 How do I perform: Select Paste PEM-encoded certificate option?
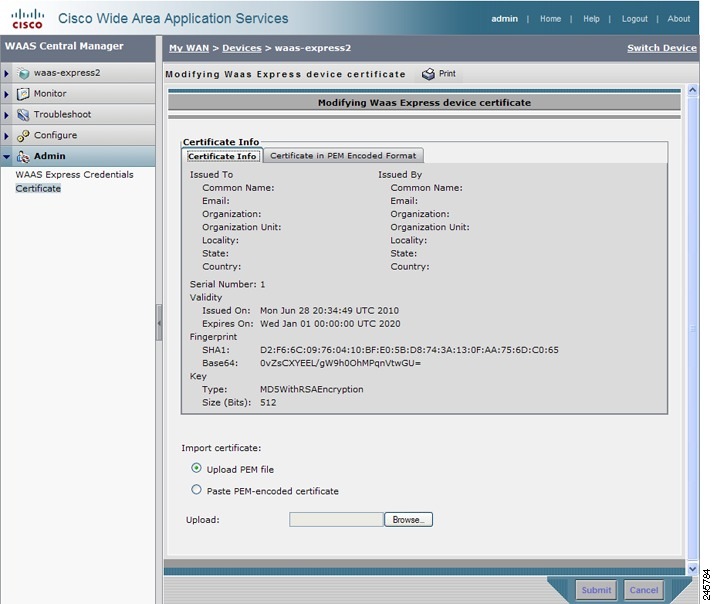click(x=196, y=490)
